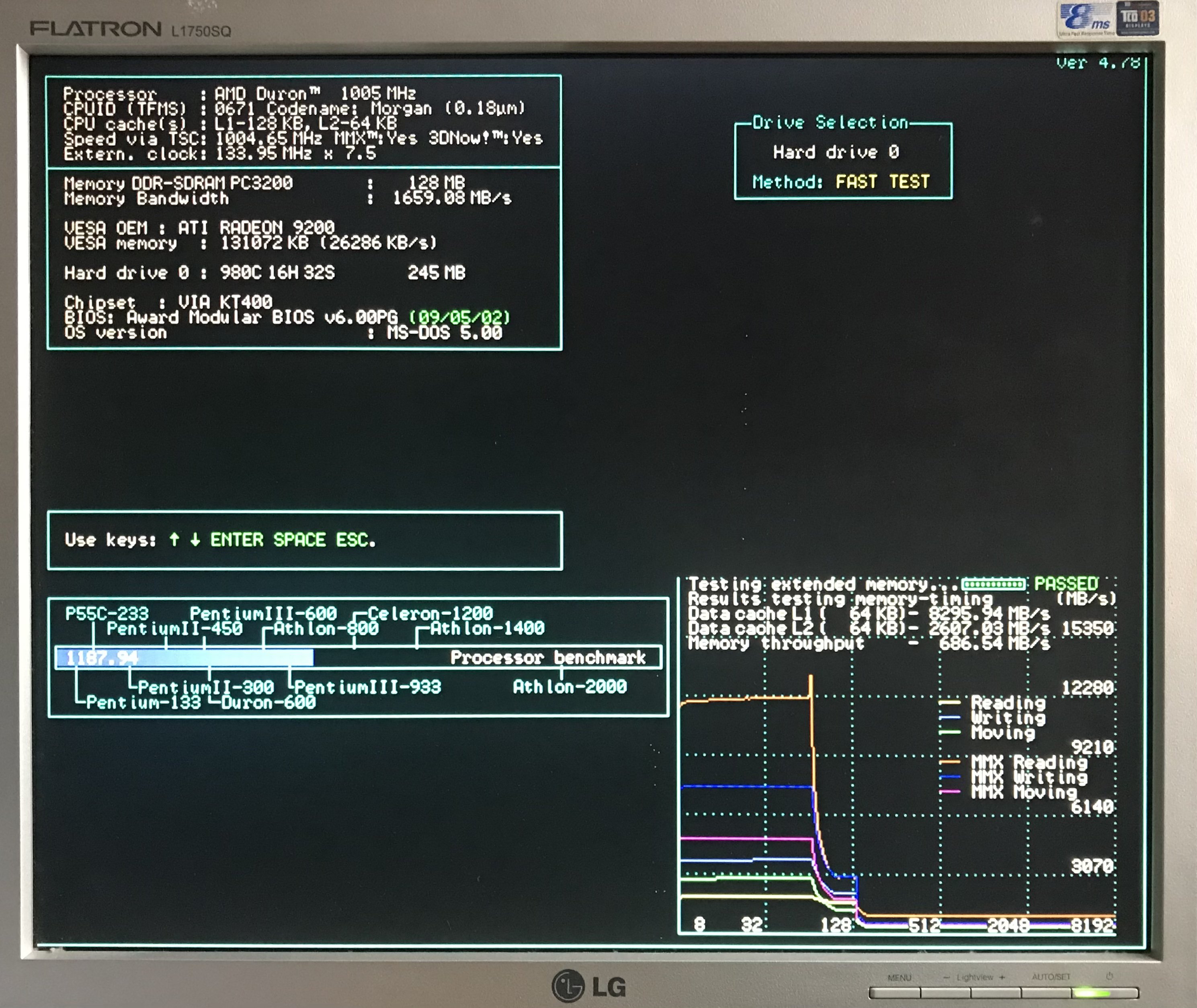Click the 1187.94 benchmark score value
The height and width of the screenshot is (1008, 1197).
tap(102, 658)
